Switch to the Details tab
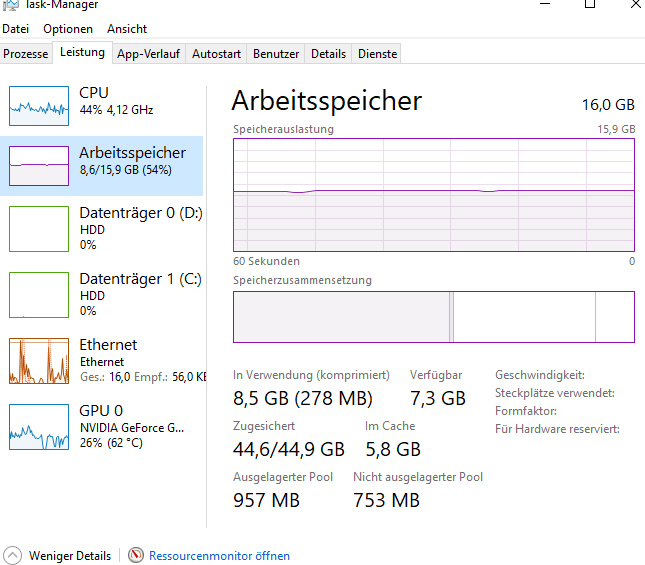Screen dimensions: 645x565 [328, 54]
